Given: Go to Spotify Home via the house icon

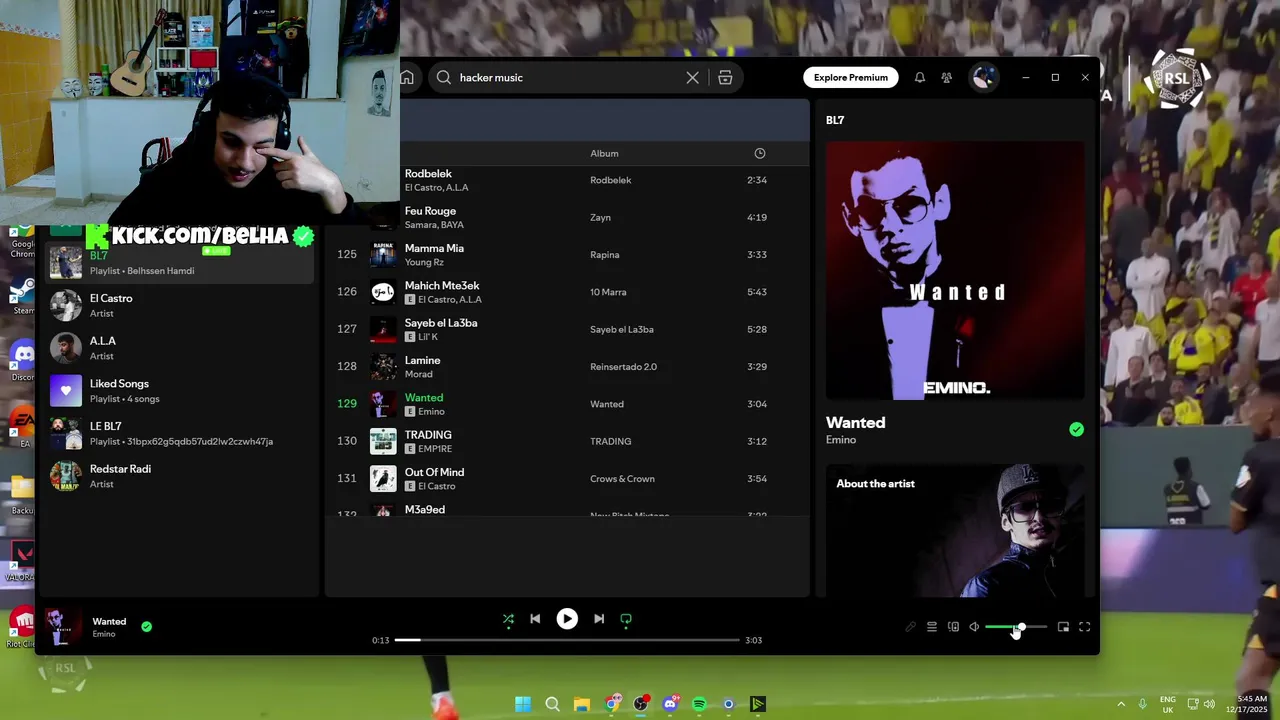Looking at the screenshot, I should click(407, 77).
